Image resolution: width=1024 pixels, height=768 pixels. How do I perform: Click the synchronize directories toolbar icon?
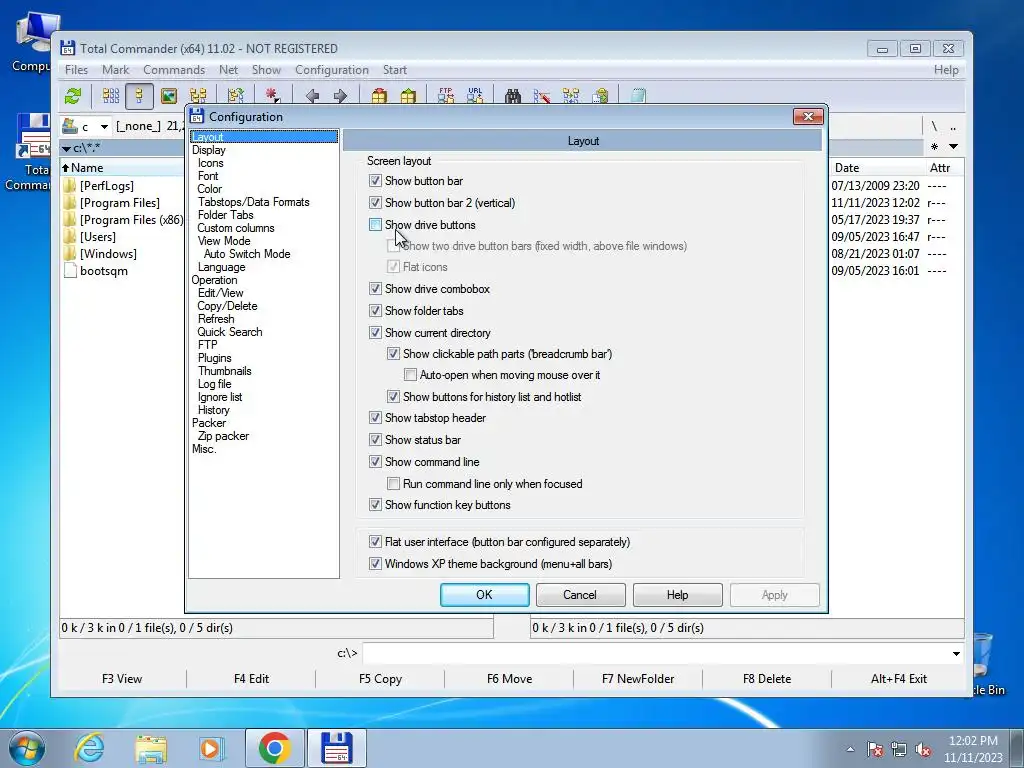(x=571, y=96)
